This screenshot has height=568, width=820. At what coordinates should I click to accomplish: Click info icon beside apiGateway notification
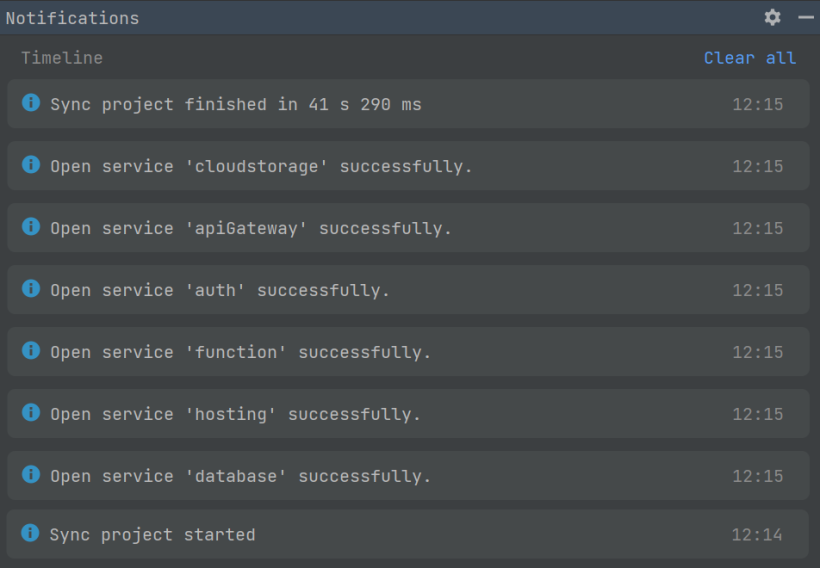click(31, 226)
